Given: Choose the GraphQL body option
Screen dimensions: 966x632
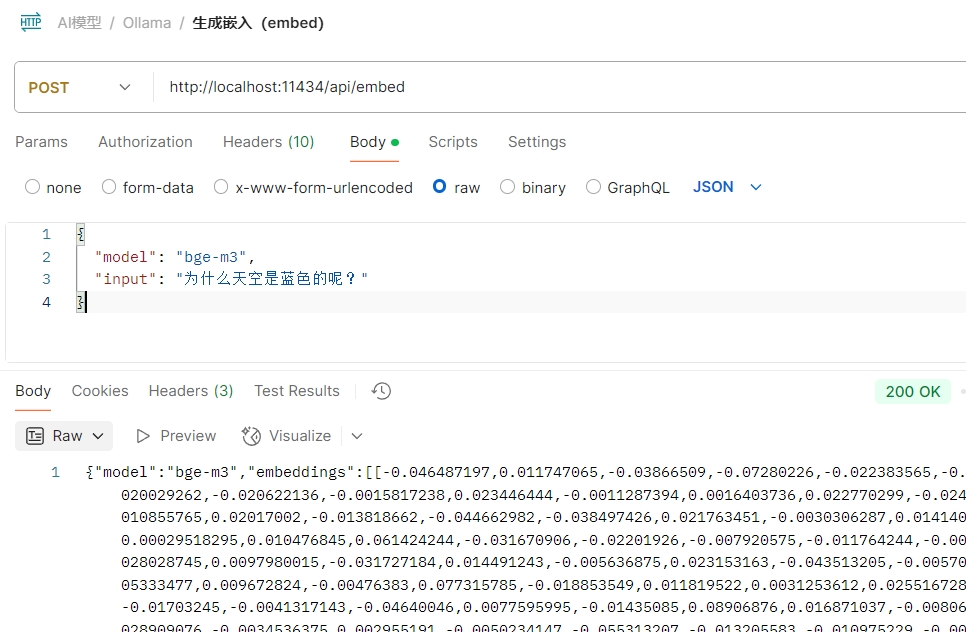Looking at the screenshot, I should click(x=593, y=187).
